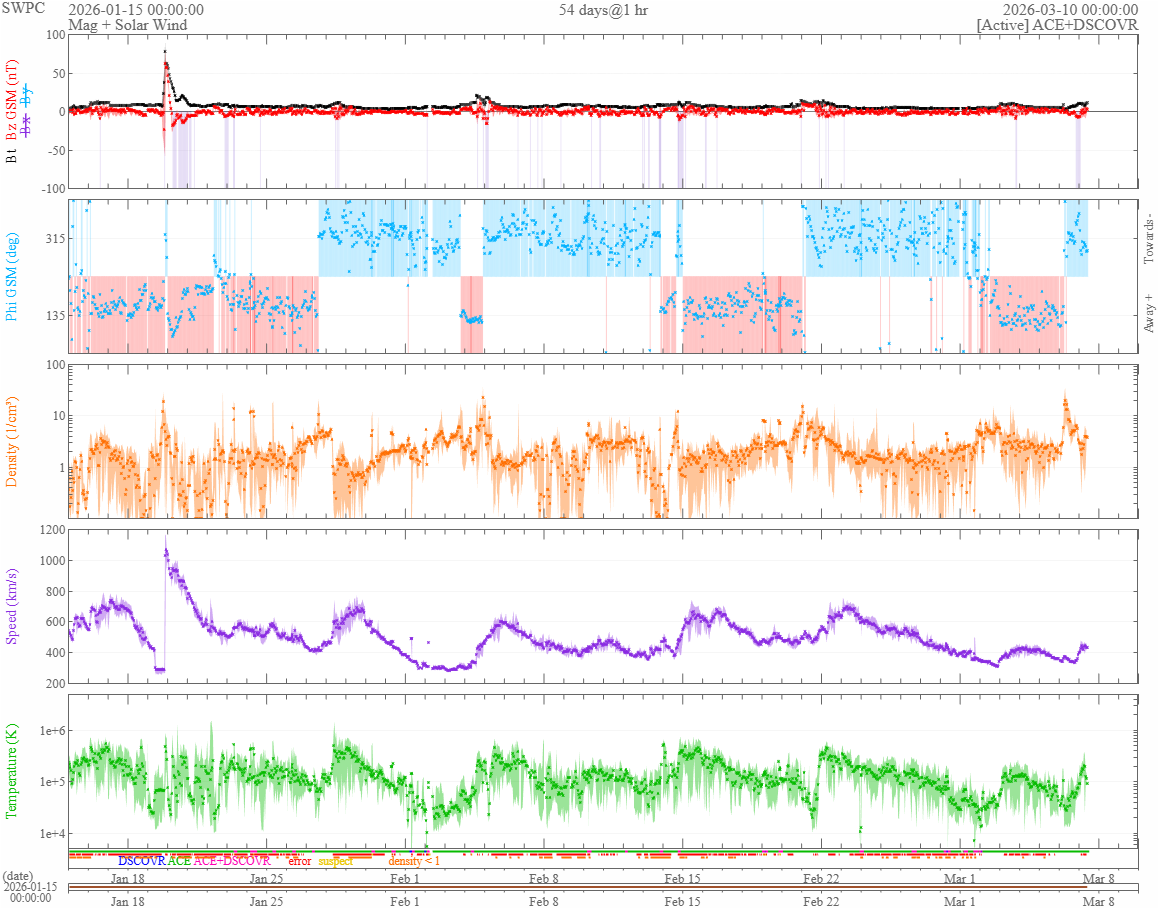This screenshot has height=908, width=1158.
Task: Click the 'density < 1' legend entry
Action: point(414,861)
